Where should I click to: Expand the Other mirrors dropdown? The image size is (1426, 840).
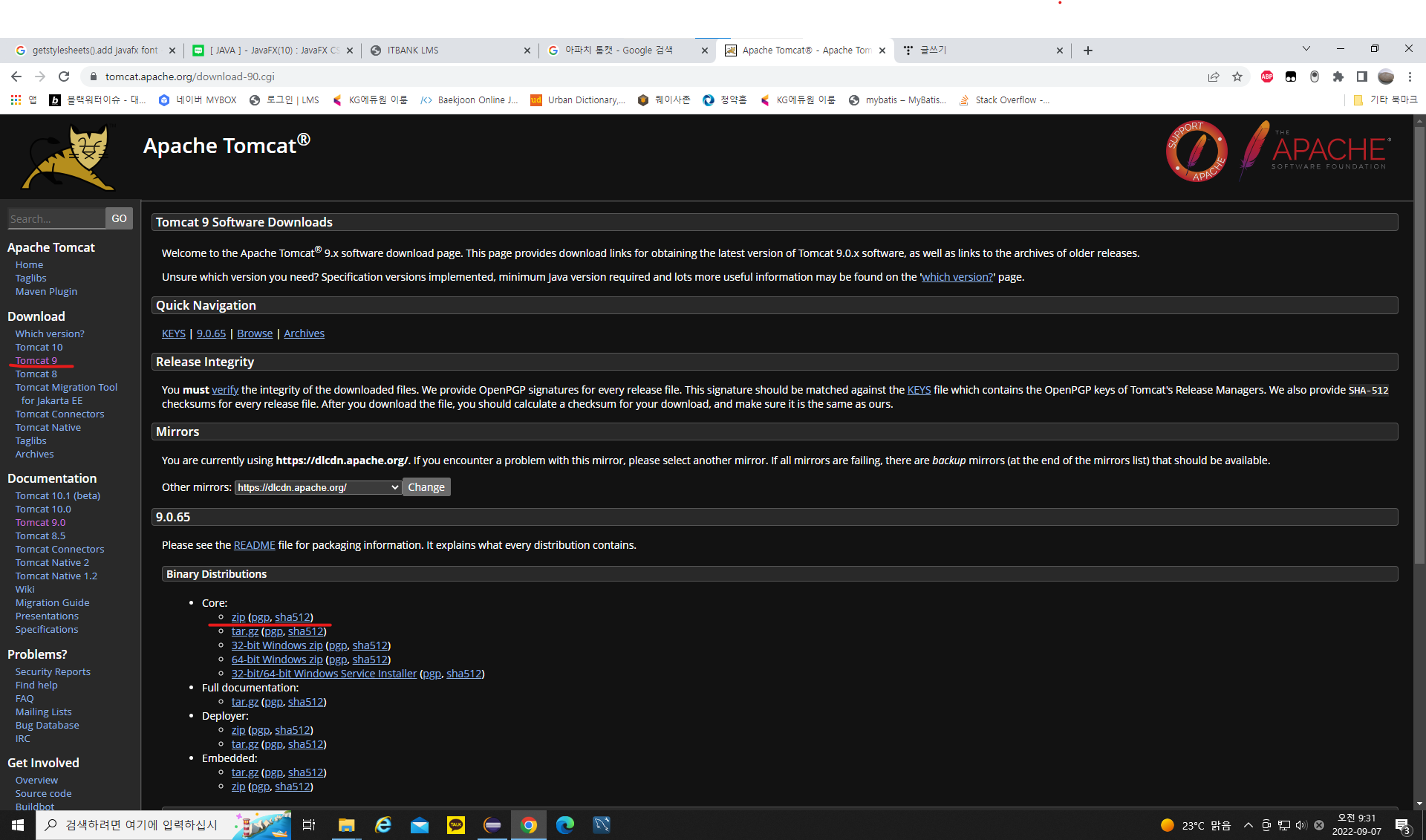318,487
